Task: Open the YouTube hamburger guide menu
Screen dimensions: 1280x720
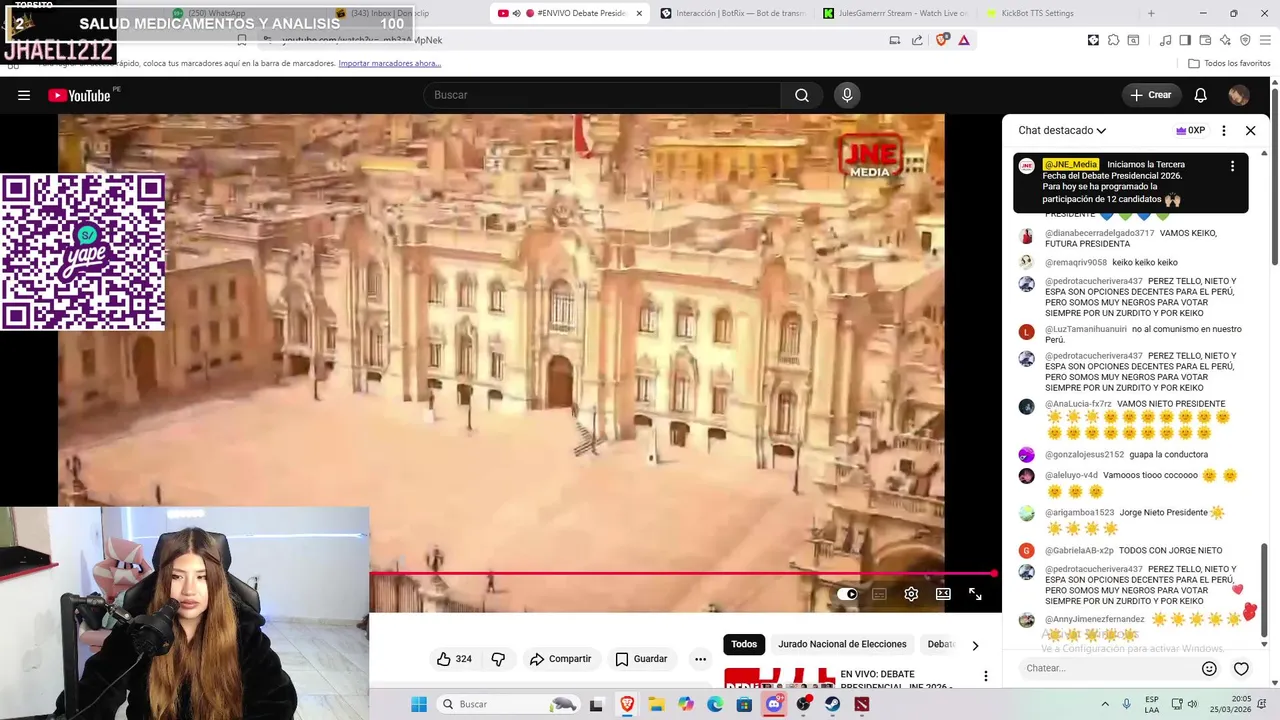Action: (x=24, y=95)
